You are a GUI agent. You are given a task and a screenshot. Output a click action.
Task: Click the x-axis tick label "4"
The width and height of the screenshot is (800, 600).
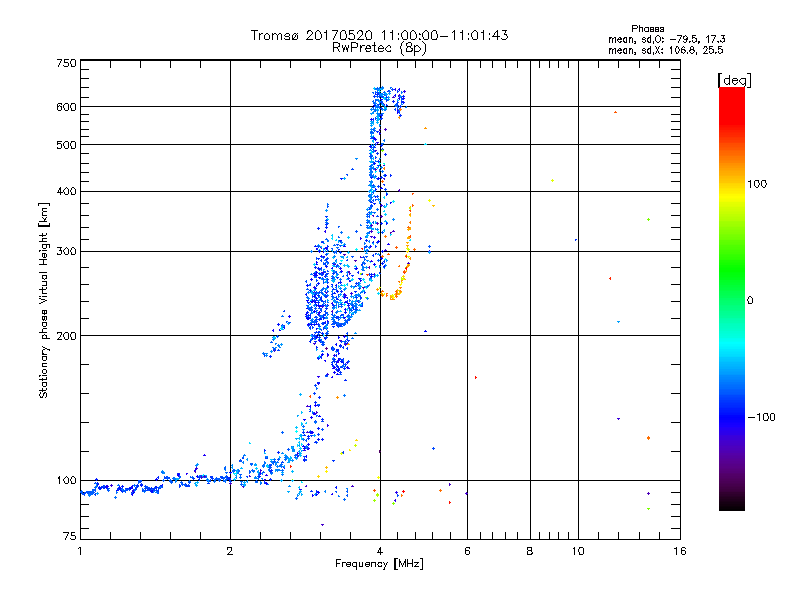380,551
